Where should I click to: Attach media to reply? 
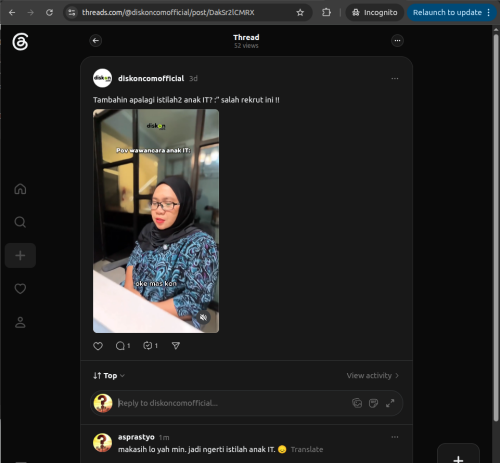pyautogui.click(x=357, y=403)
